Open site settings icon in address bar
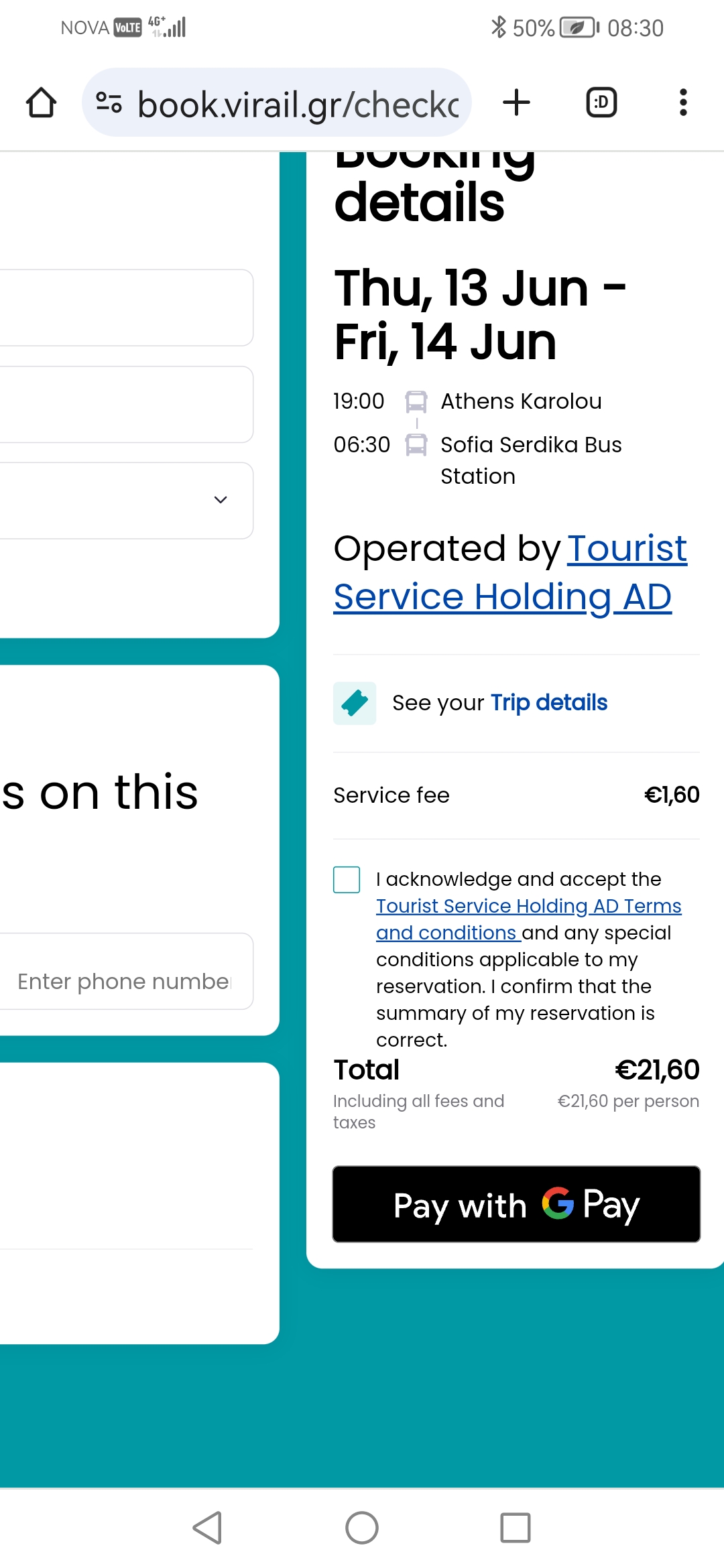Screen dimensions: 724x1568 [109, 103]
